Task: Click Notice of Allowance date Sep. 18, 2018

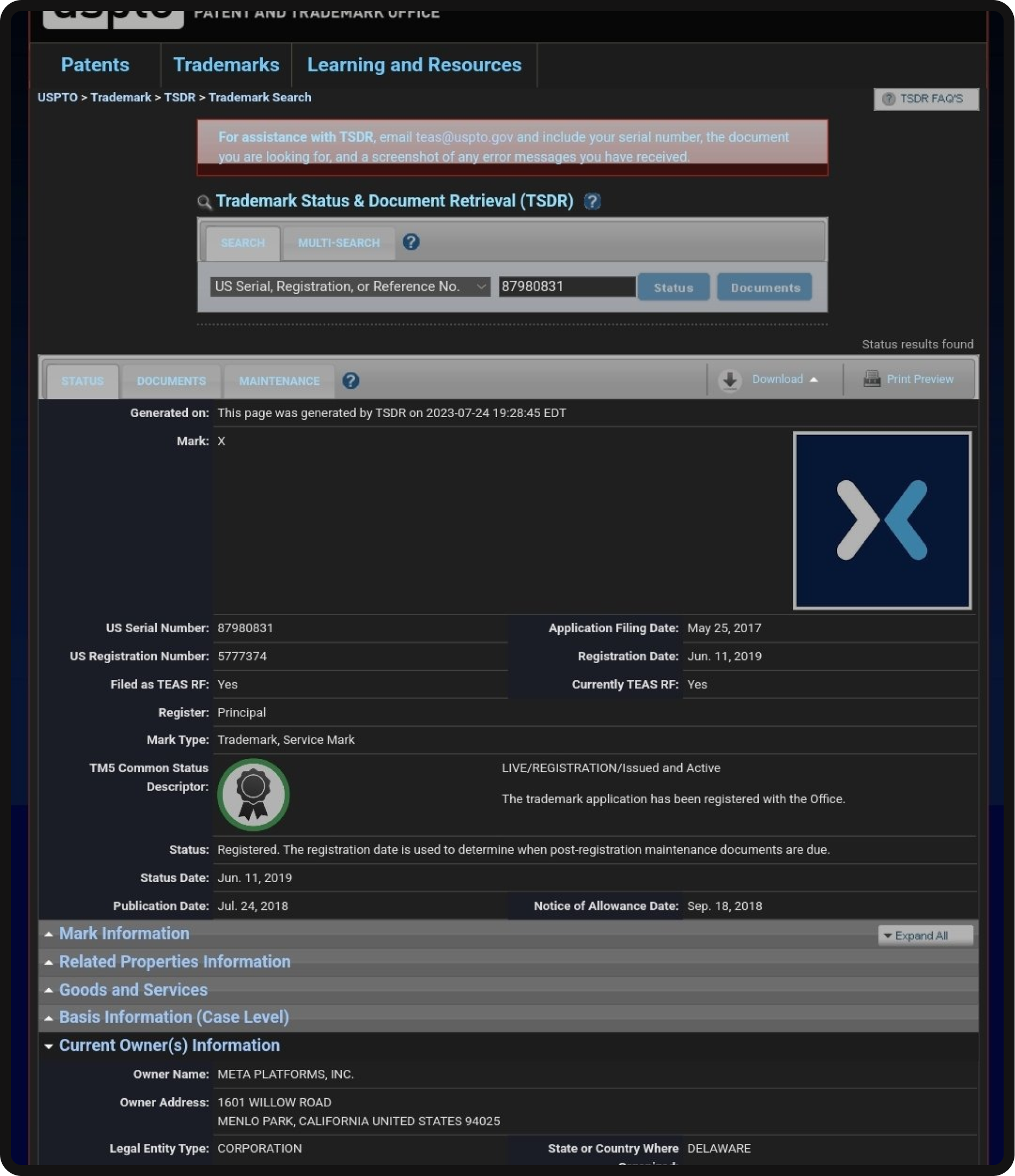Action: 725,906
